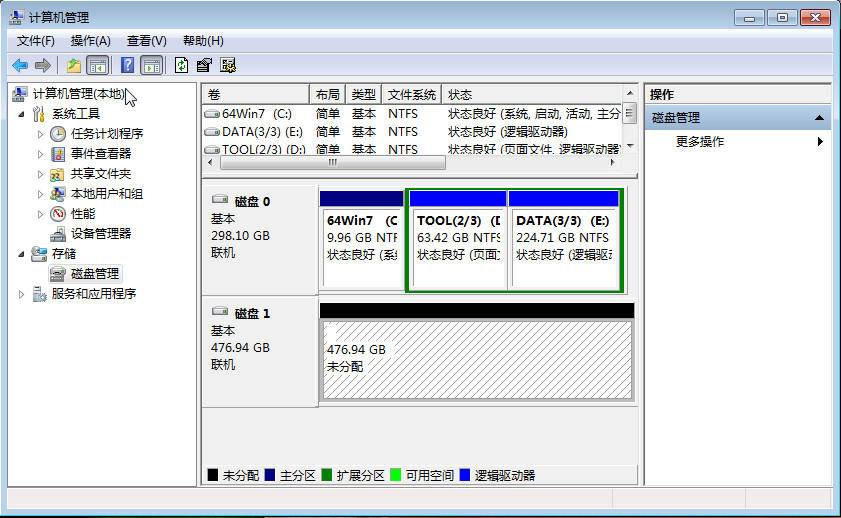
Task: Click the bright green 可用空间 legend swatch
Action: tap(395, 475)
